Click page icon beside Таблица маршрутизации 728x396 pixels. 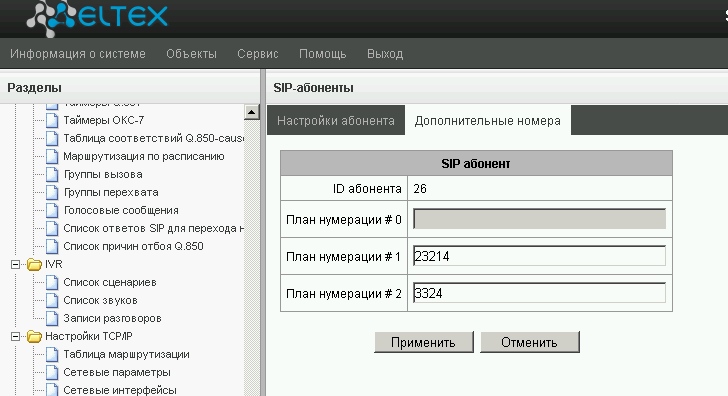click(x=52, y=354)
